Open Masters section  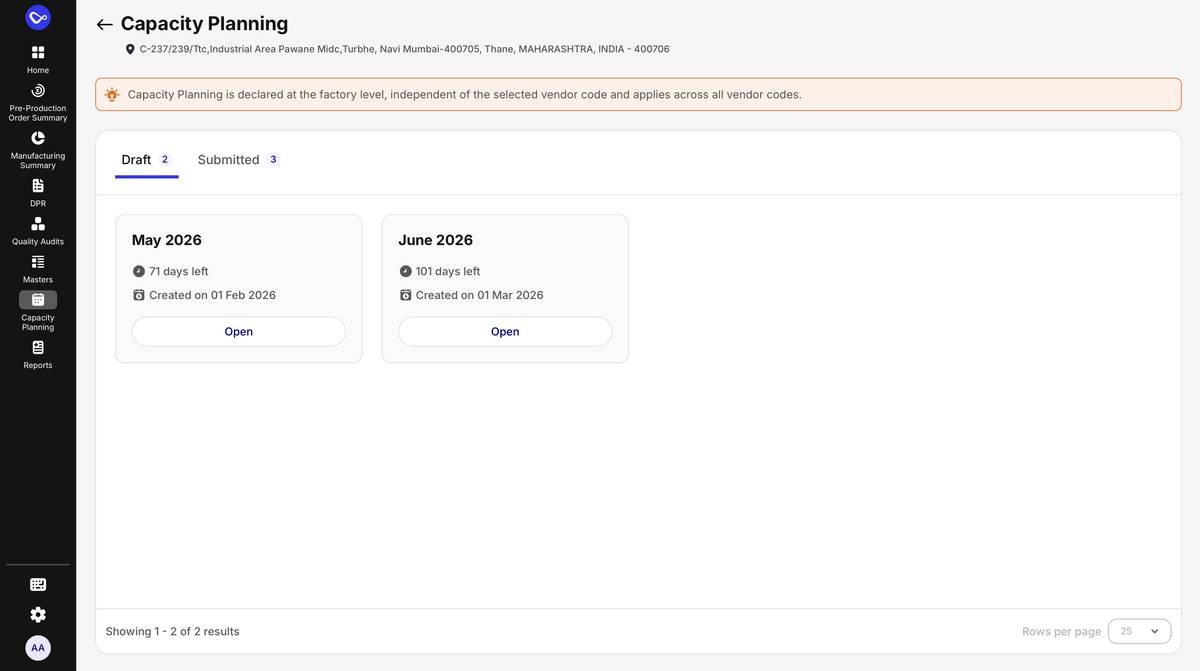click(x=38, y=269)
